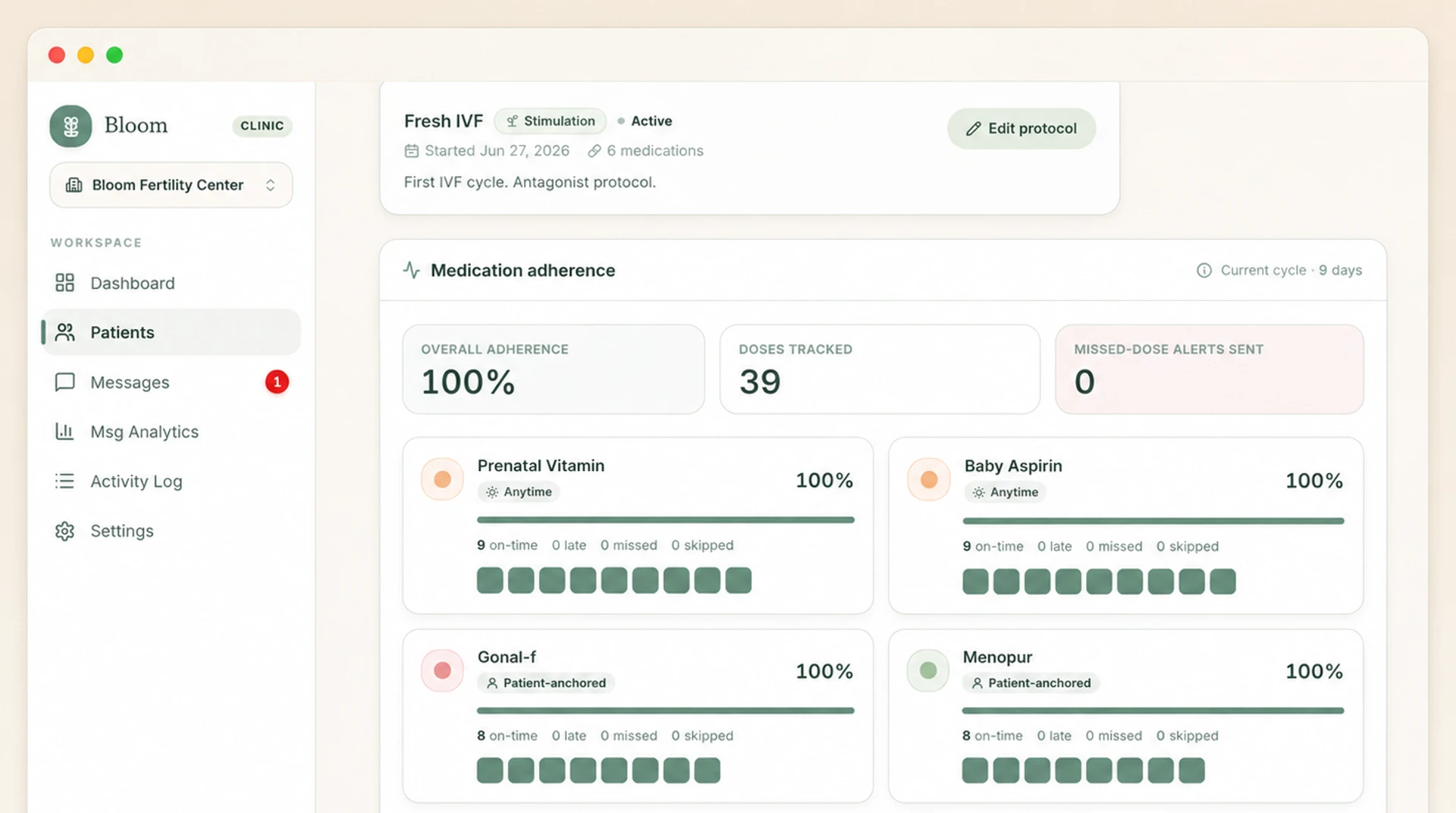This screenshot has height=813, width=1456.
Task: Click the calendar icon next to Started date
Action: click(x=412, y=151)
